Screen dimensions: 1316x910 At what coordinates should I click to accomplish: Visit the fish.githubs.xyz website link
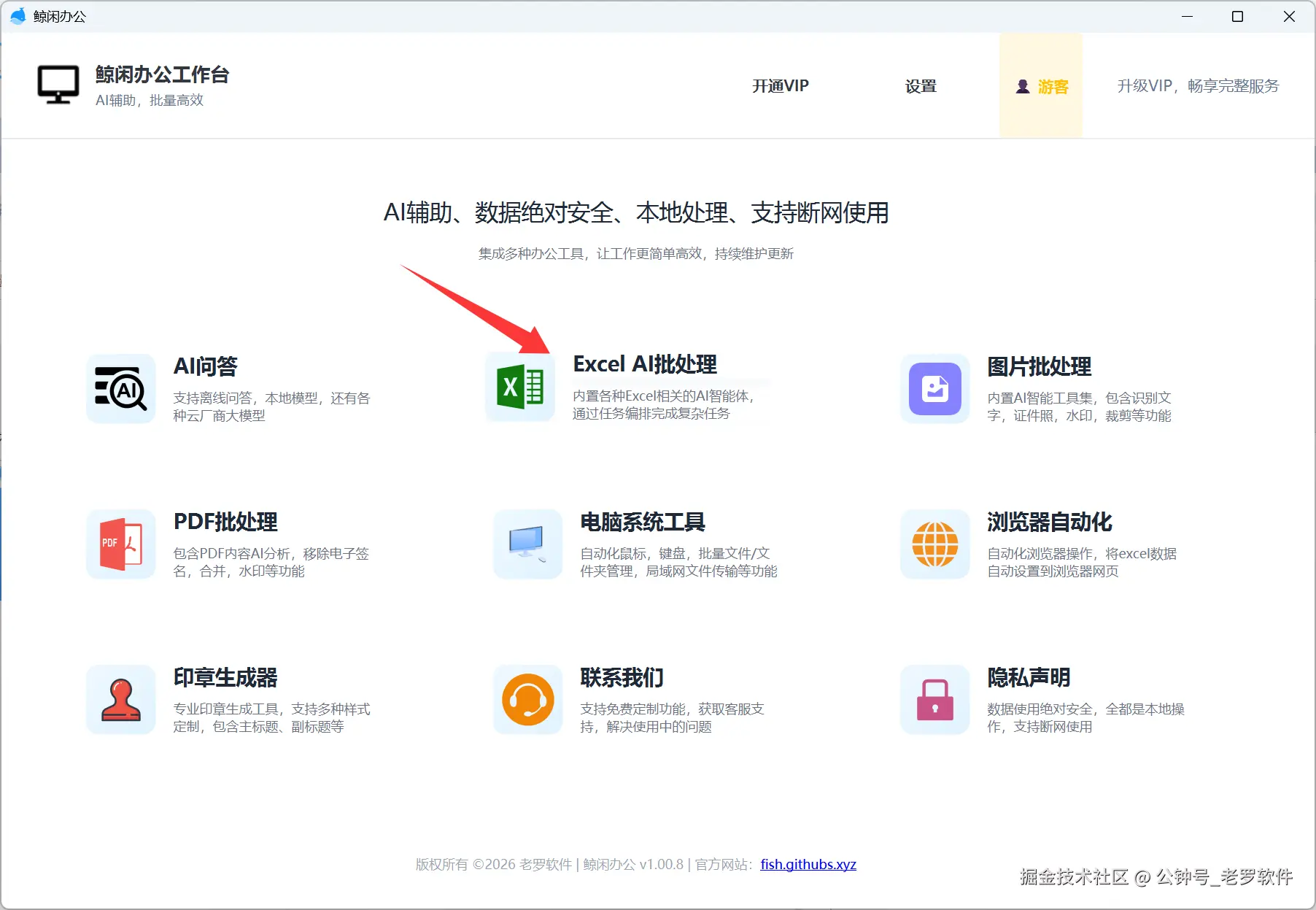pyautogui.click(x=808, y=864)
